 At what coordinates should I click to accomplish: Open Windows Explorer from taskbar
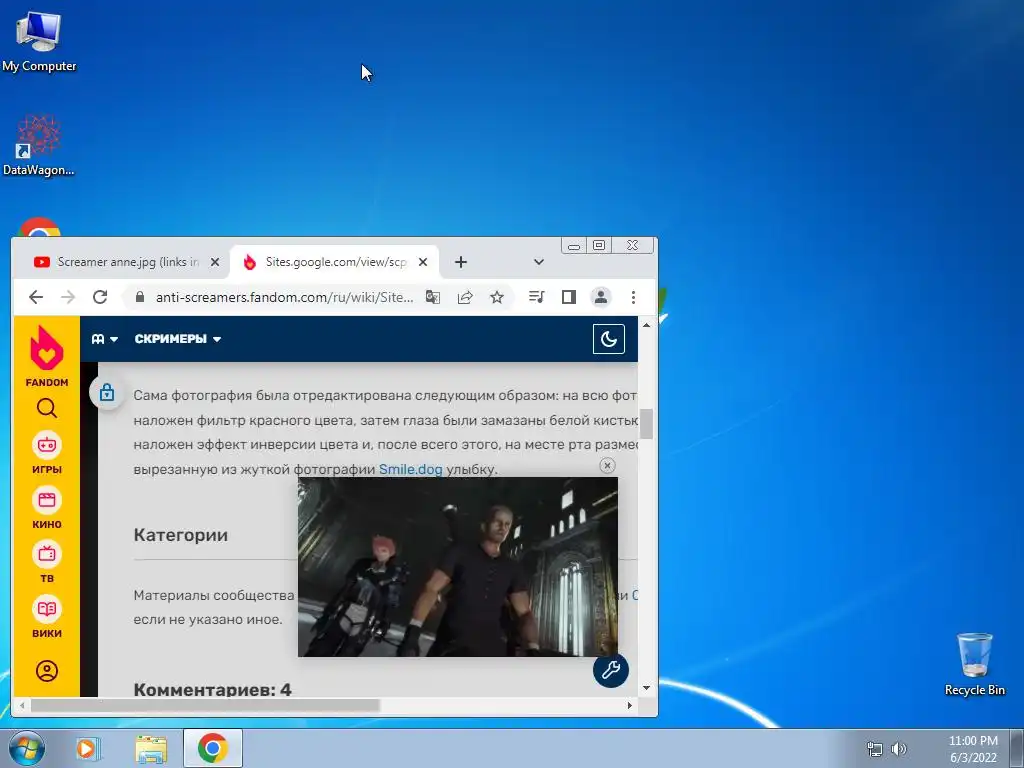(x=151, y=748)
